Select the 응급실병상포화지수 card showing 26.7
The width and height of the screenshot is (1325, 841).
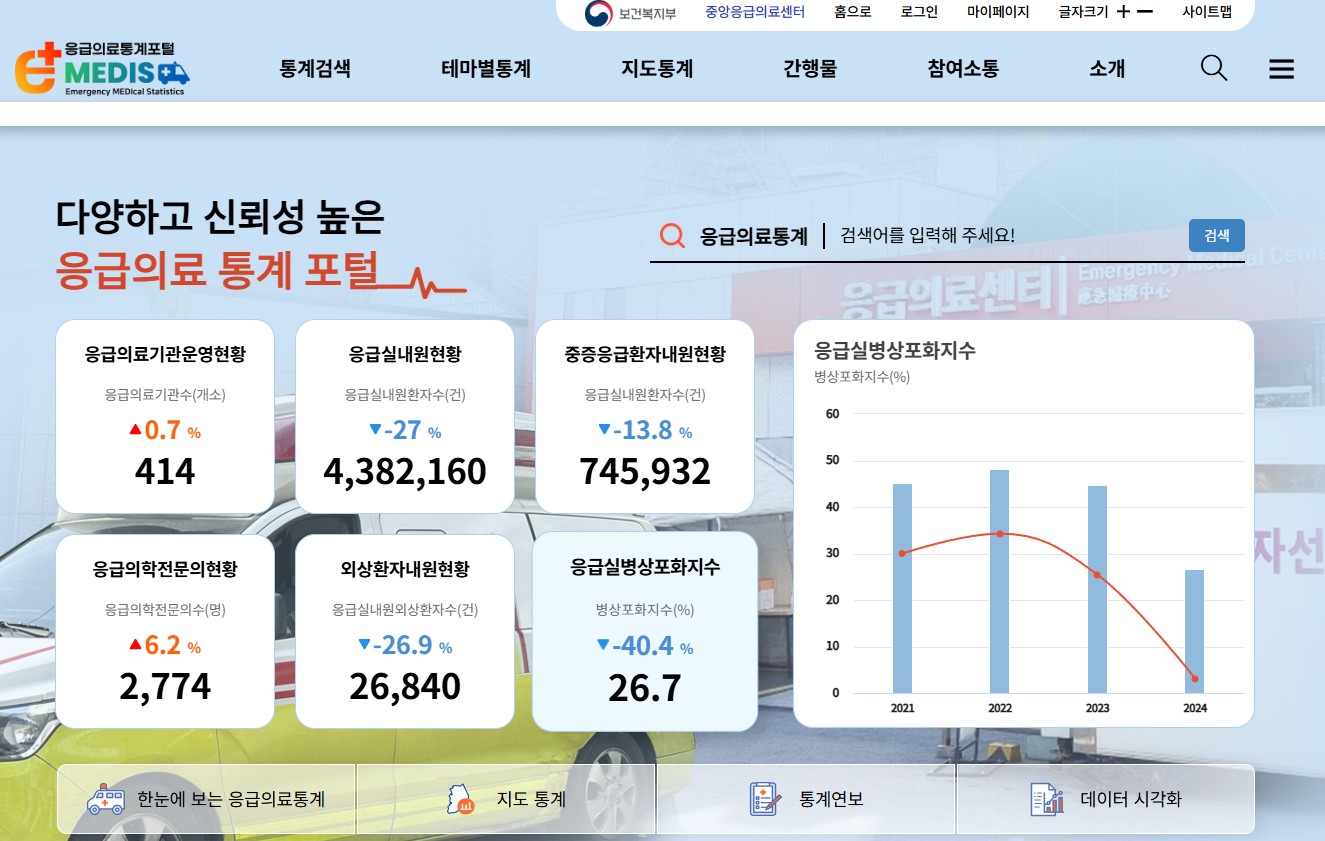tap(645, 631)
